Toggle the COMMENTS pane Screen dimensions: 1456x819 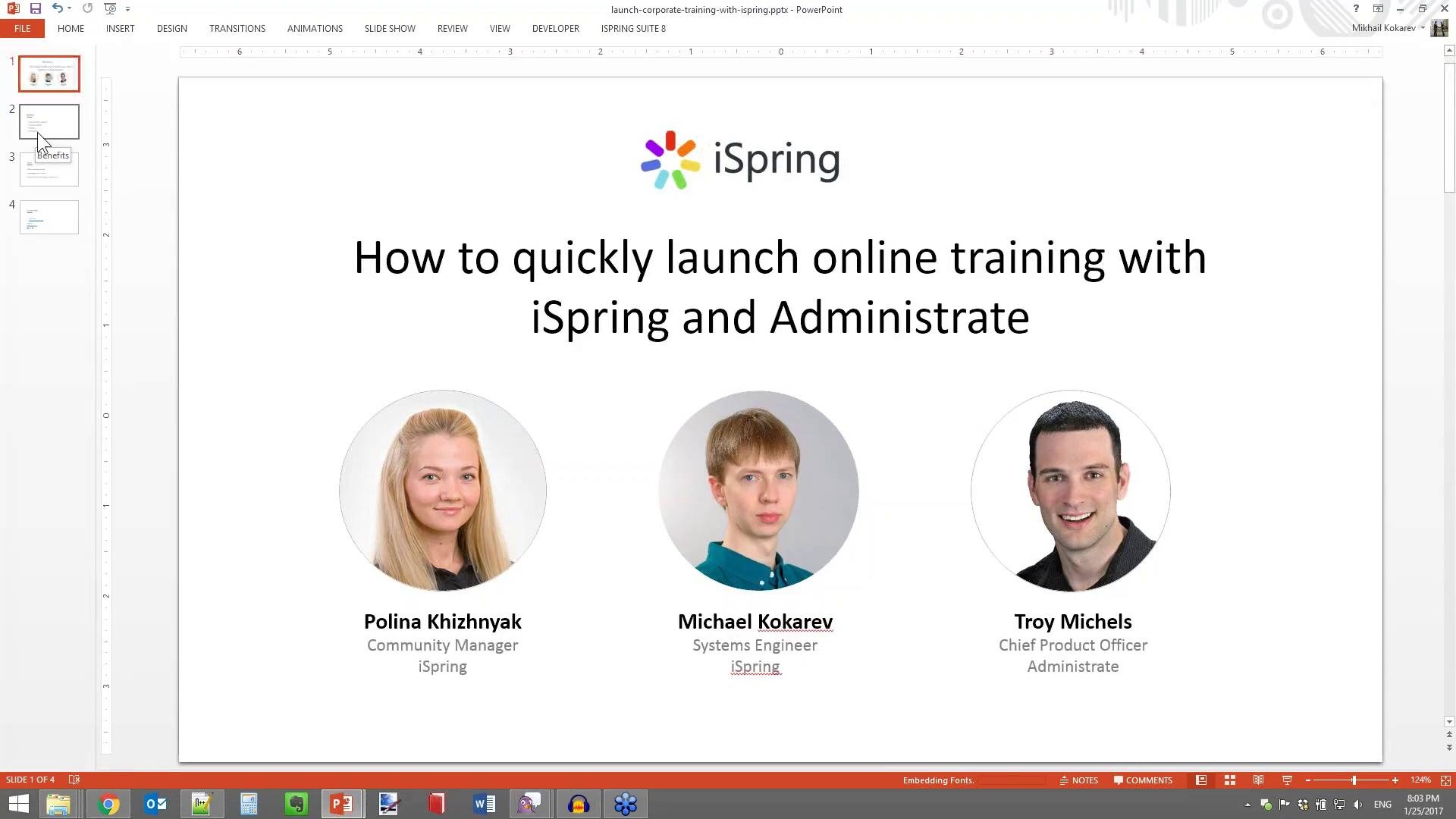click(1143, 780)
